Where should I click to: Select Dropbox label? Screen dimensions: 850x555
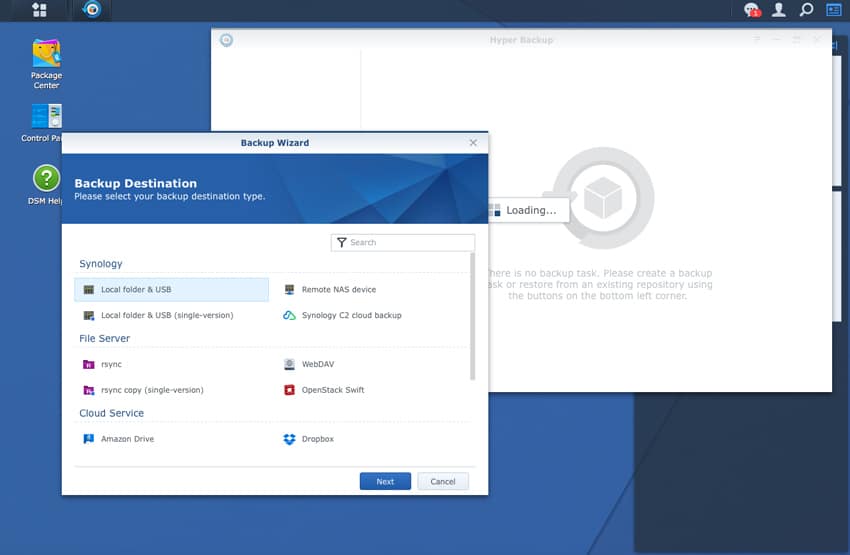point(318,439)
